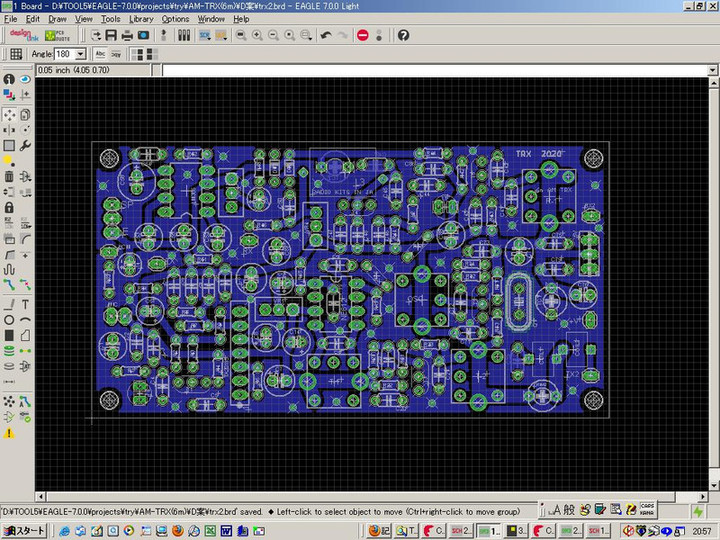The width and height of the screenshot is (720, 540).
Task: Click the Errors warning triangle icon
Action: point(9,433)
